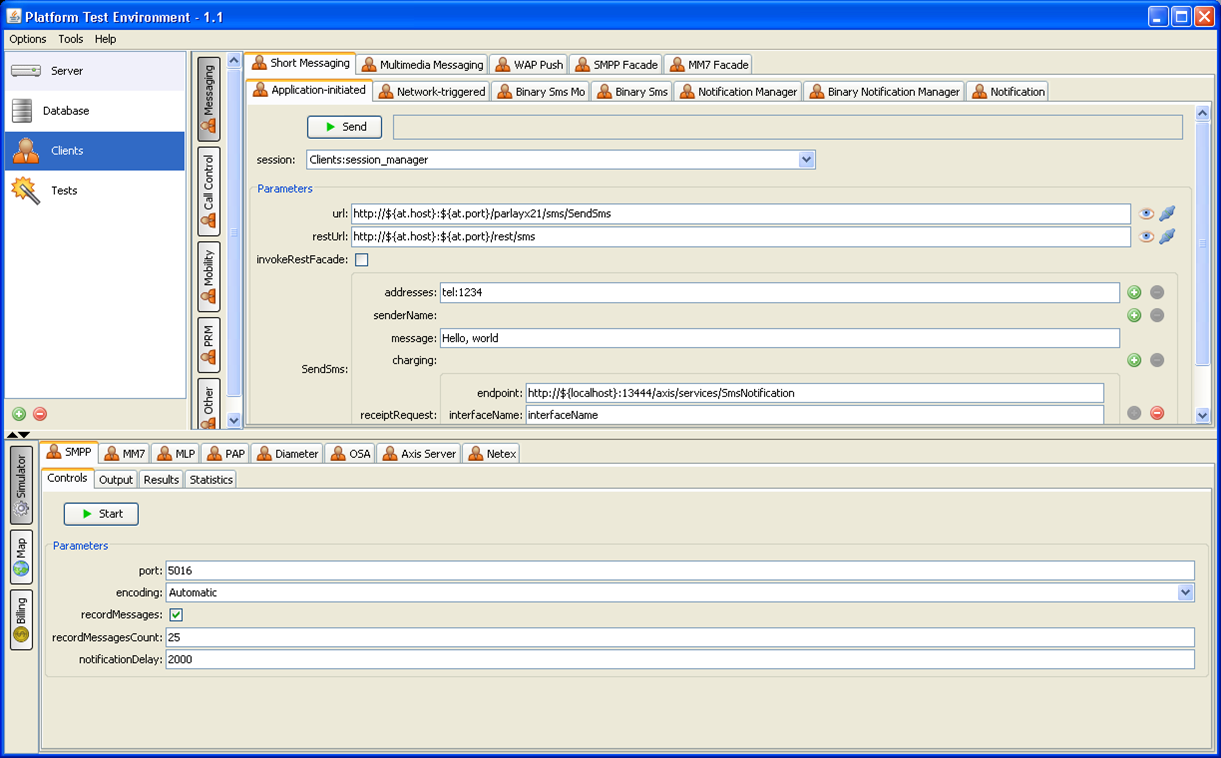Click the red remove button in the left panel
Screen dimensions: 1221x758
tap(40, 414)
